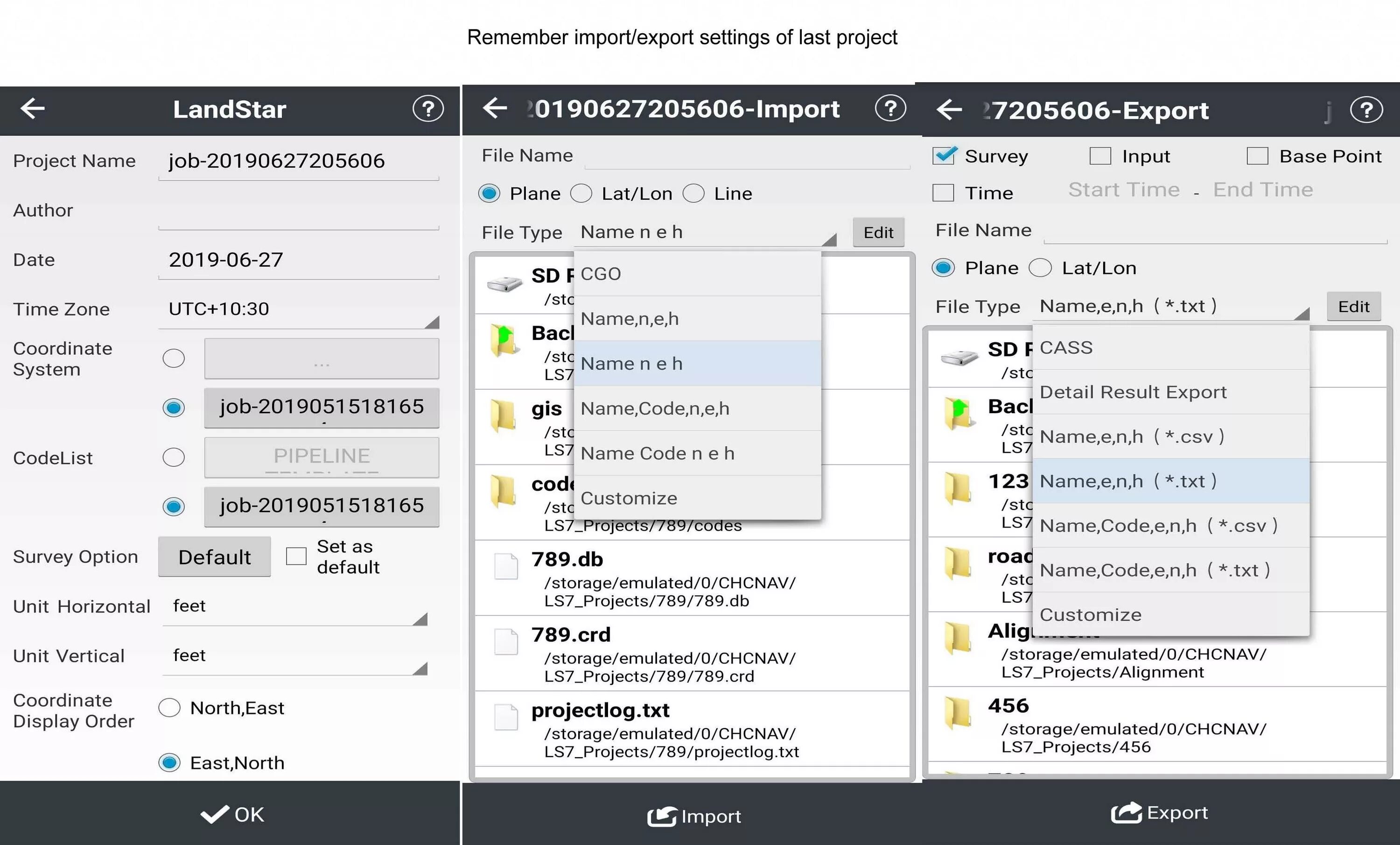Open help icon on Export screen

(x=1366, y=110)
